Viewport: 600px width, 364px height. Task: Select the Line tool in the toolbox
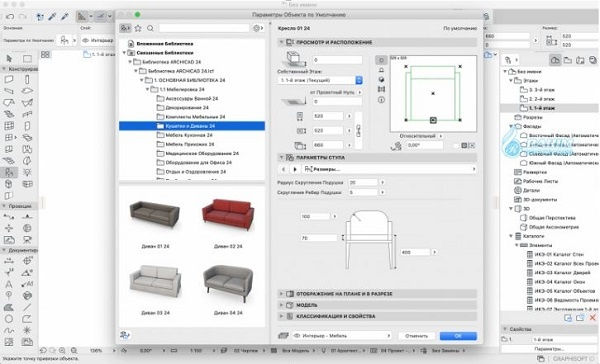[27, 307]
